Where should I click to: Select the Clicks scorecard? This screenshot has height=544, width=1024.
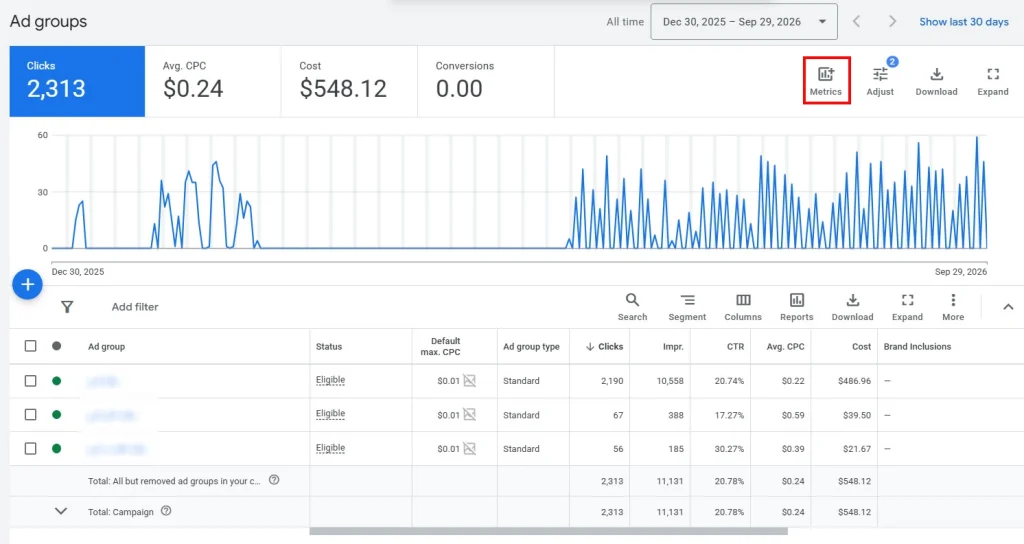[77, 81]
